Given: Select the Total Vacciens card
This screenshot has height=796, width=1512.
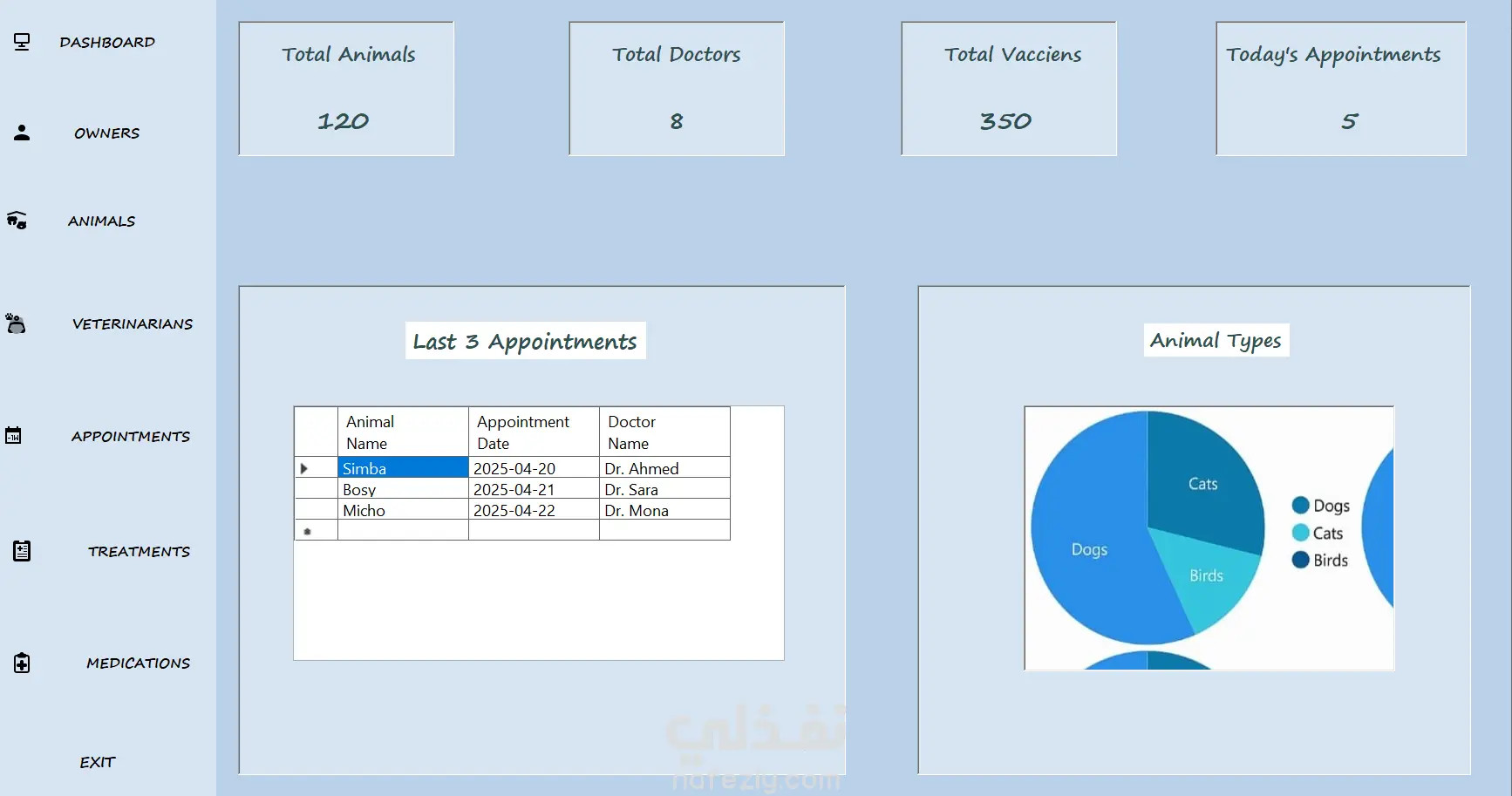Looking at the screenshot, I should (1009, 89).
